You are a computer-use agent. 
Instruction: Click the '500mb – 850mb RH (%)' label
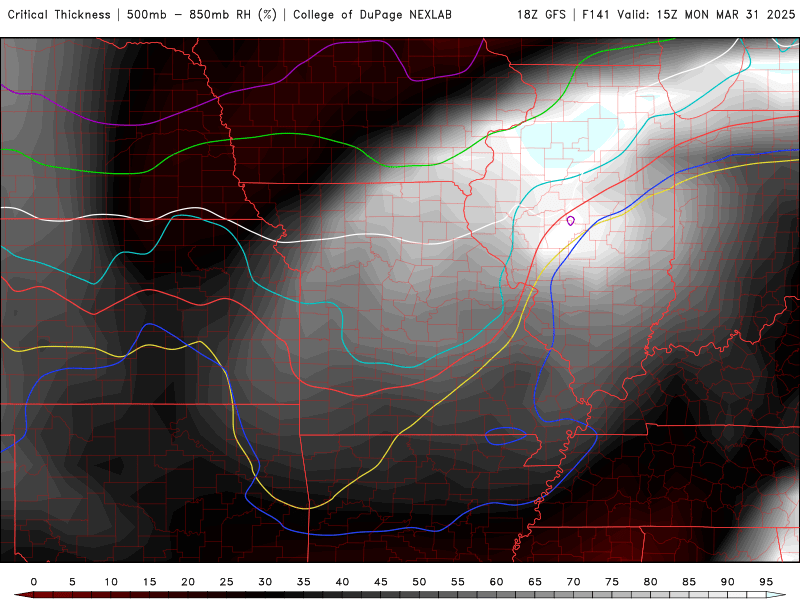(x=202, y=15)
